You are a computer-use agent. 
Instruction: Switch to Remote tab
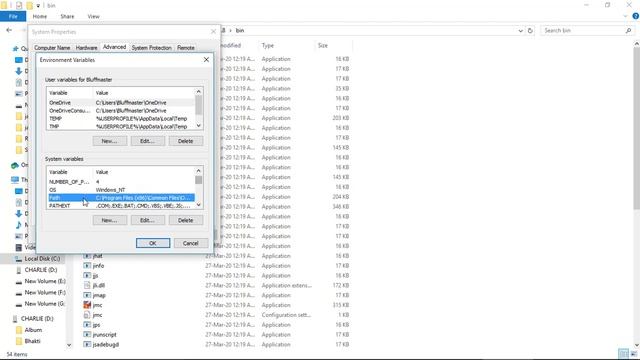[186, 48]
